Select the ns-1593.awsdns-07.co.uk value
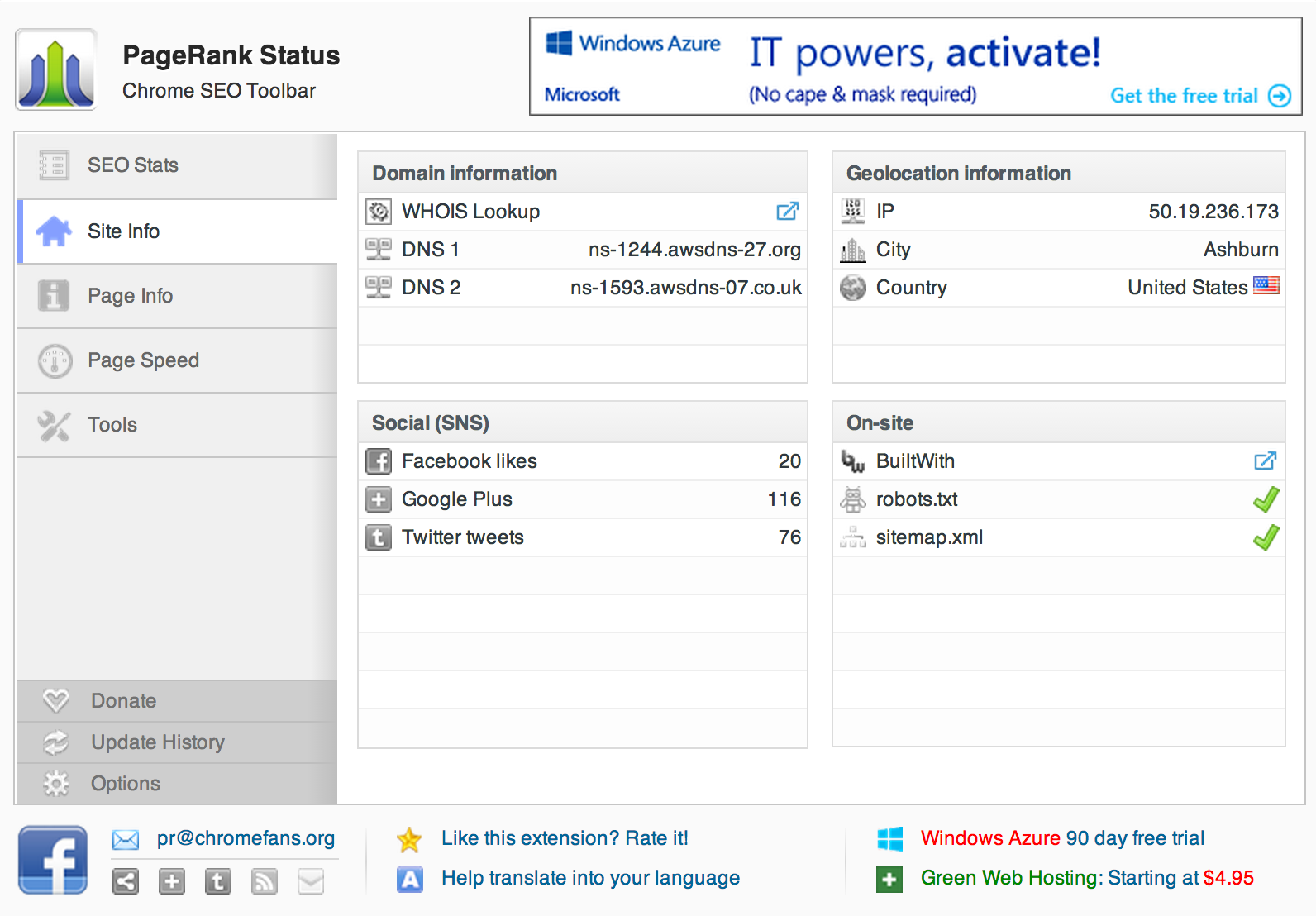The image size is (1316, 916). point(685,288)
